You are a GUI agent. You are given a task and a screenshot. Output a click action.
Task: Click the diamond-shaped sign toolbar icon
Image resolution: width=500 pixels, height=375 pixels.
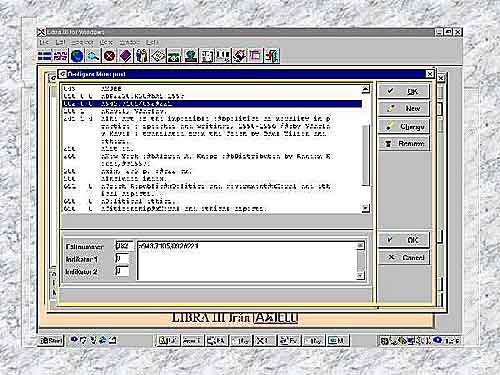[158, 56]
